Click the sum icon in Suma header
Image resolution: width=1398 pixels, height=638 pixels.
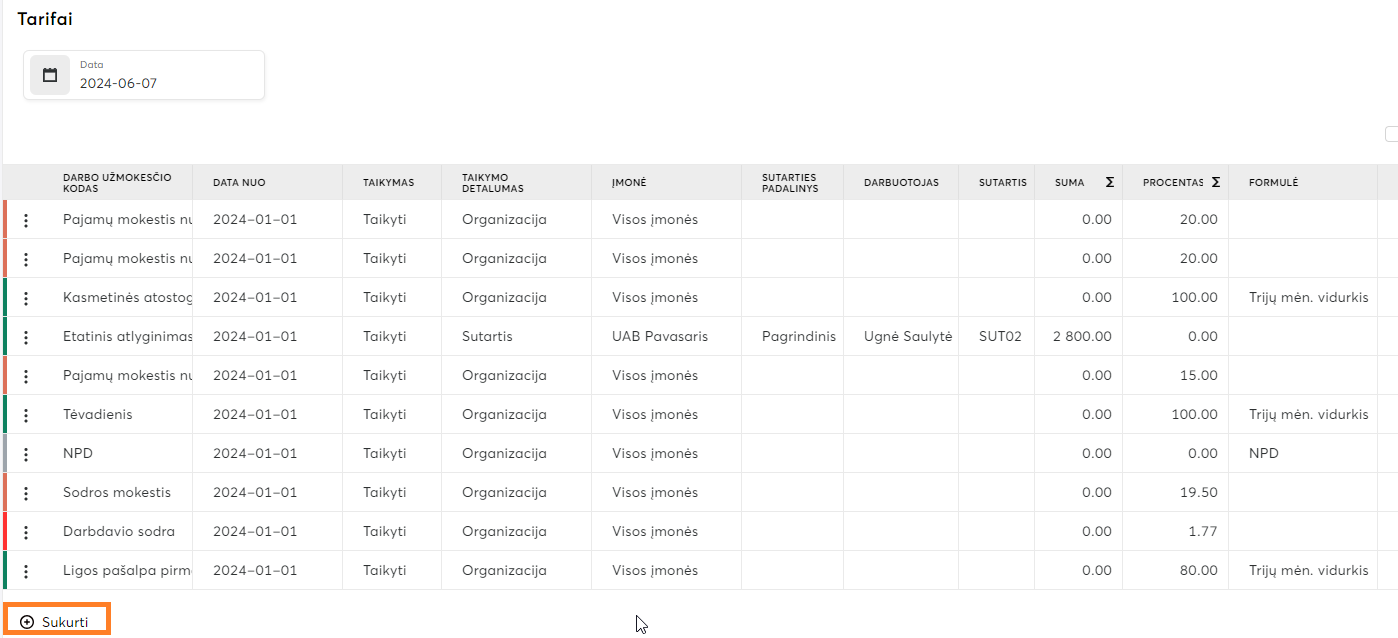click(x=1109, y=182)
